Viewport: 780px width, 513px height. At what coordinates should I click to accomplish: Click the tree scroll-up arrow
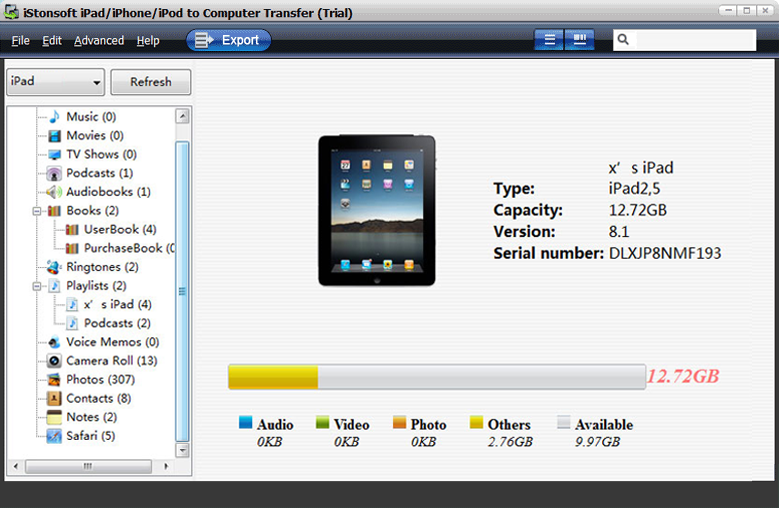pos(183,116)
